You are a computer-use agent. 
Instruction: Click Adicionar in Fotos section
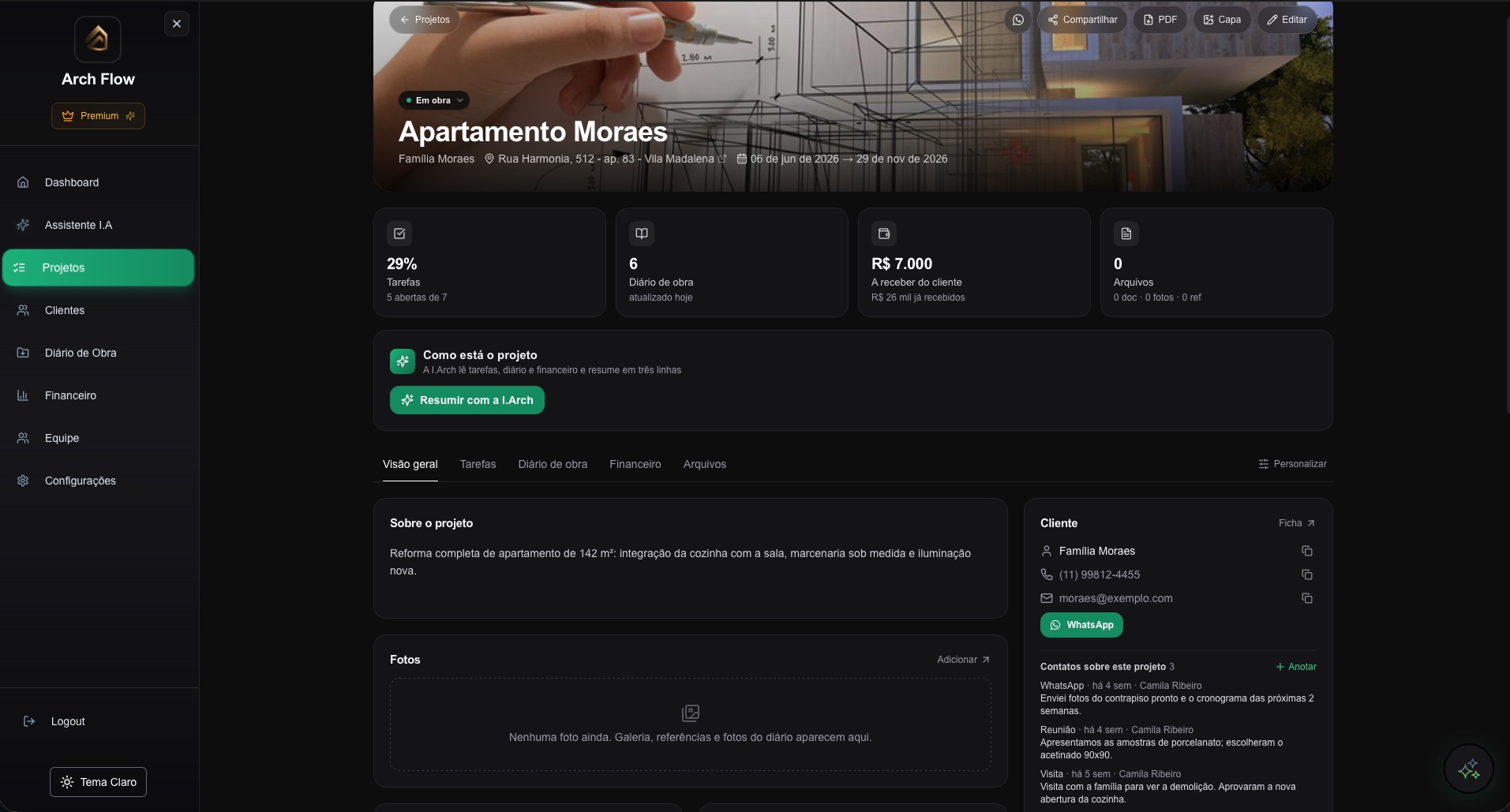964,660
